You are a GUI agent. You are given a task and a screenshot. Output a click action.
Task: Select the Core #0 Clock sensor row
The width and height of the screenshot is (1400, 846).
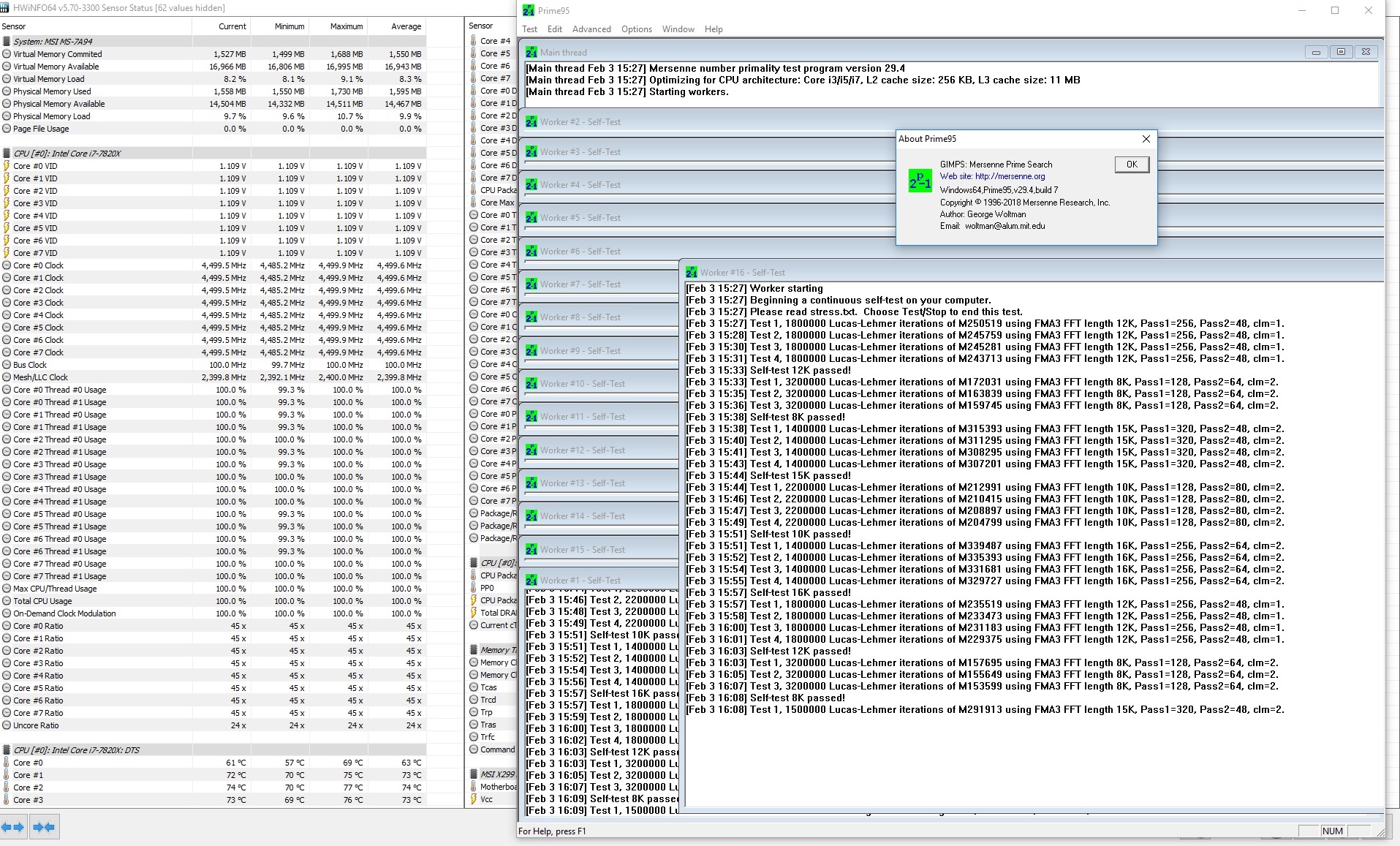(212, 265)
